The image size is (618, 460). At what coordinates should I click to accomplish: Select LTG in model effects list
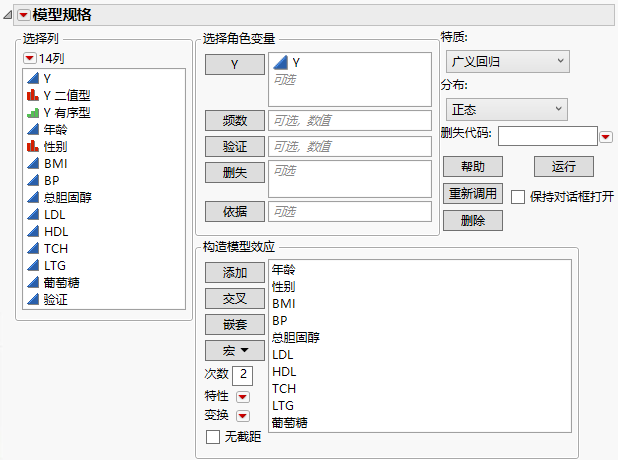click(x=283, y=405)
